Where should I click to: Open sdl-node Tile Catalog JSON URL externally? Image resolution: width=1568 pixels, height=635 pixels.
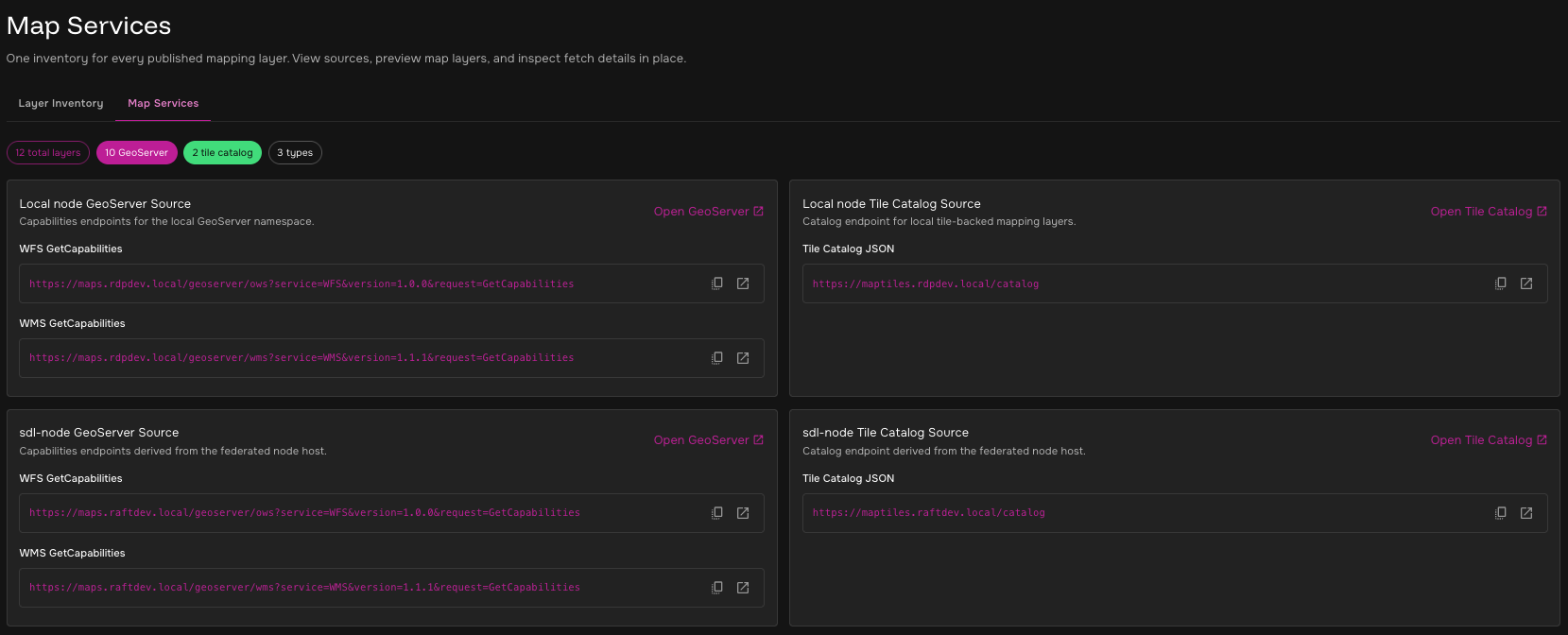[1526, 513]
